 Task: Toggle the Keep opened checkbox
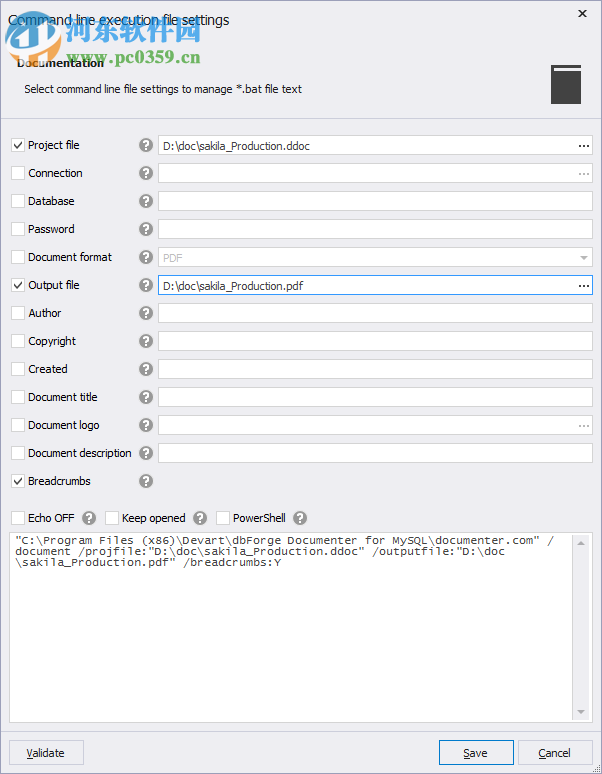(112, 518)
